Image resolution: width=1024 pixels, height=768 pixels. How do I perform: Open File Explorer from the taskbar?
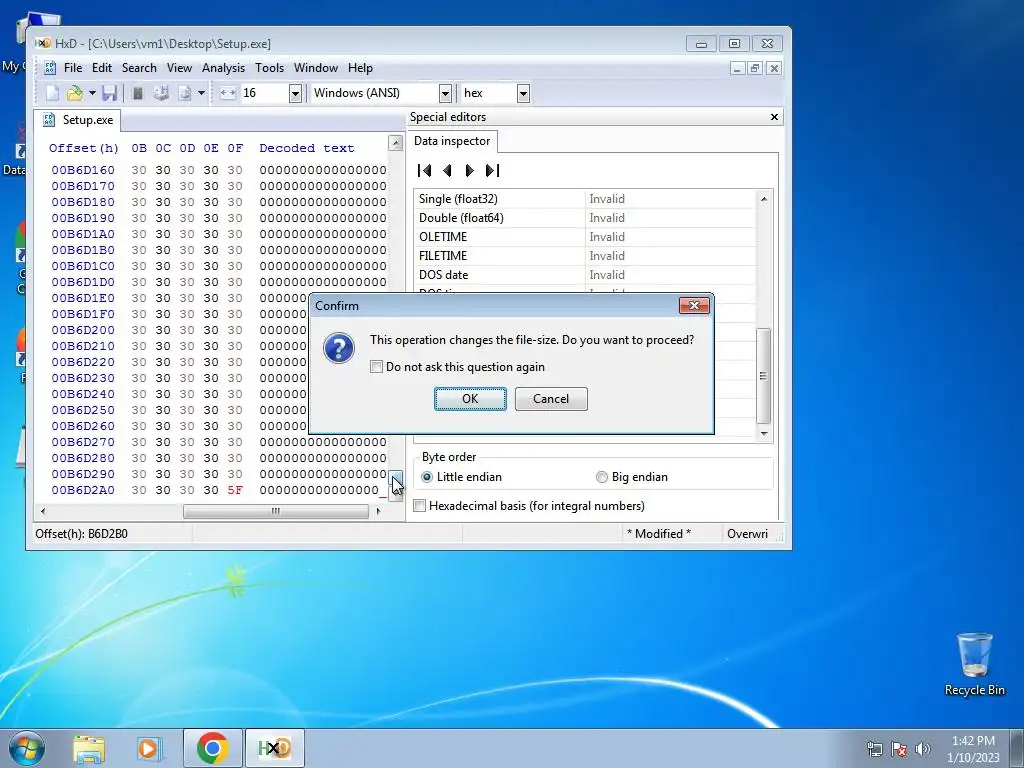tap(89, 748)
